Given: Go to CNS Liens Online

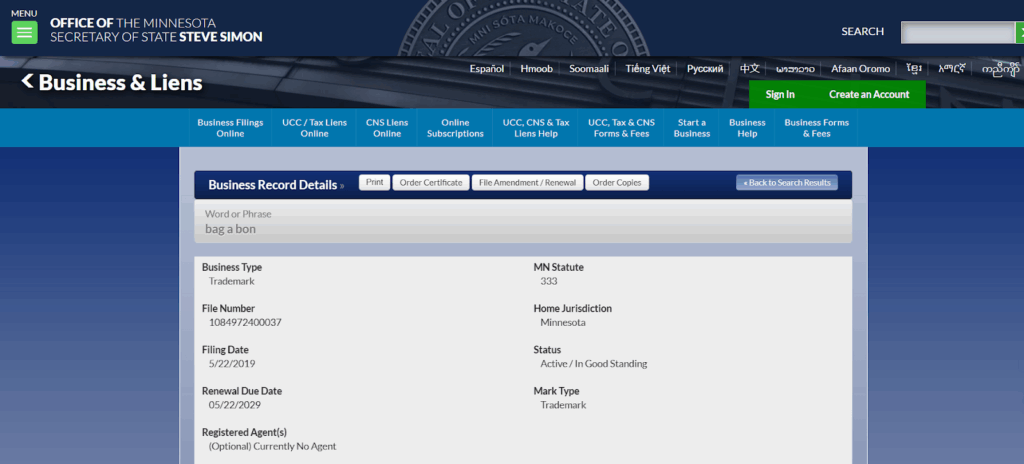Looking at the screenshot, I should [x=387, y=128].
